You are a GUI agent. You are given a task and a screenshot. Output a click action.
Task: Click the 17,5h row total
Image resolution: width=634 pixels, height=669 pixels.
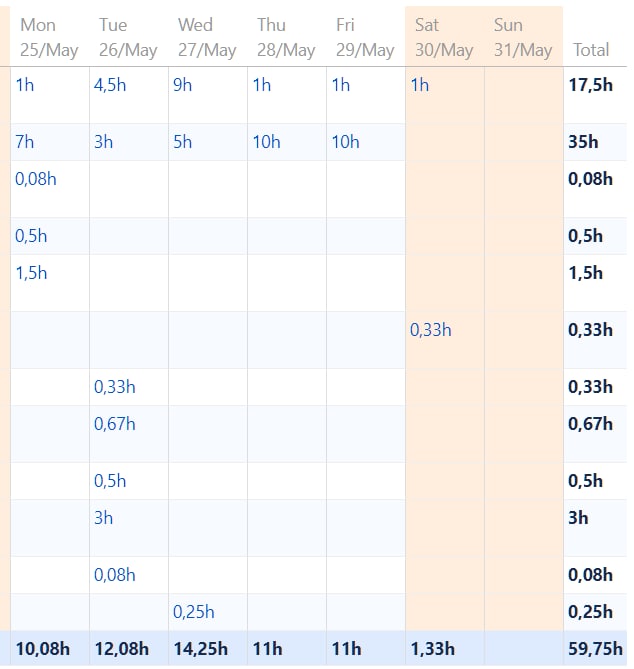pos(590,85)
